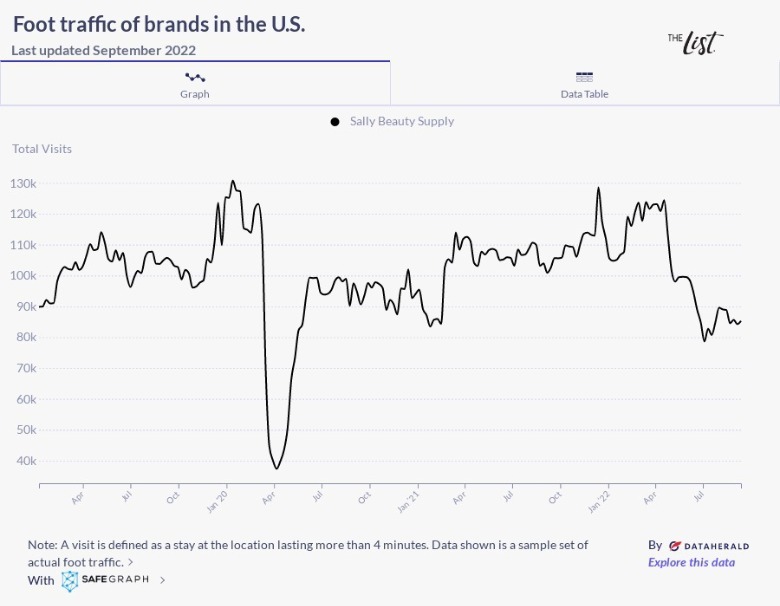Click the Total Visits axis title
Image resolution: width=780 pixels, height=606 pixels.
click(x=42, y=149)
